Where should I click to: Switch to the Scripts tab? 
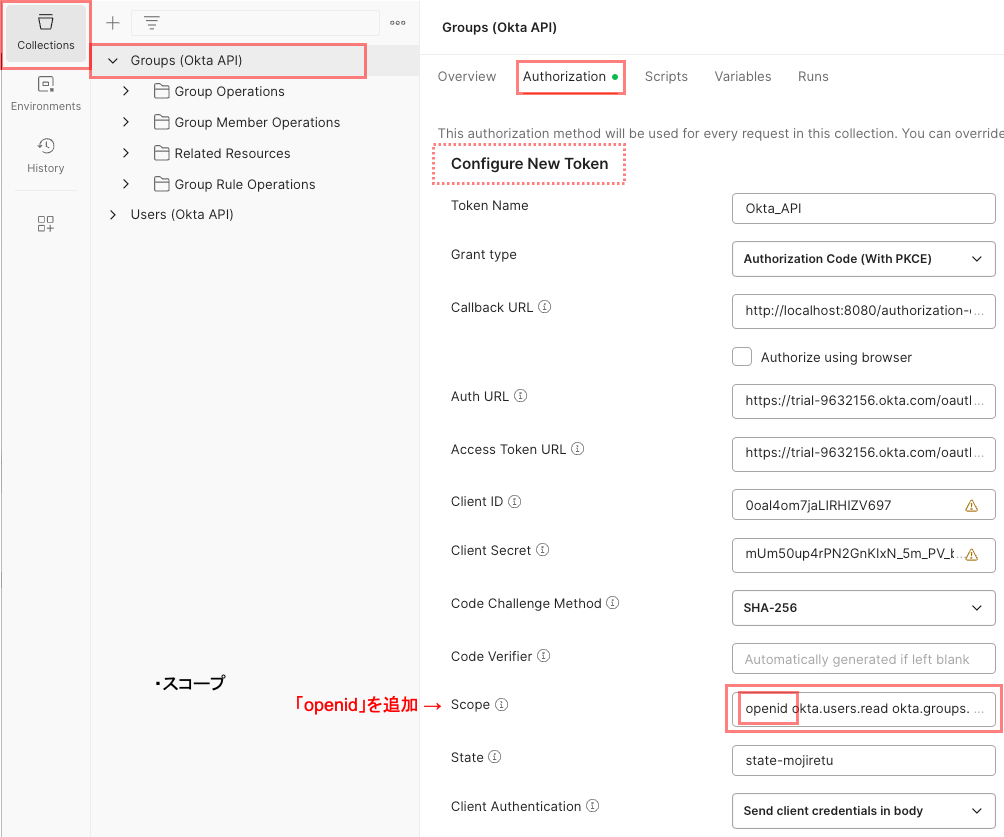[x=666, y=77]
